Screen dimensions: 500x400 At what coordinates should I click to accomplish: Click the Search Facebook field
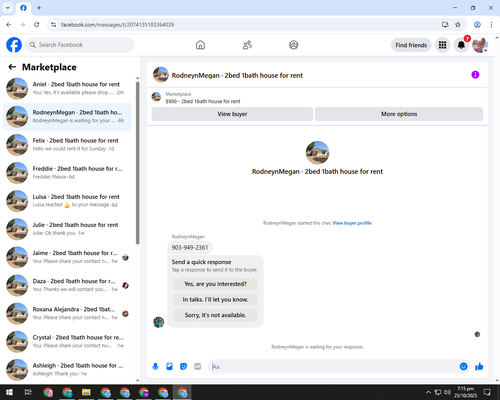(80, 45)
